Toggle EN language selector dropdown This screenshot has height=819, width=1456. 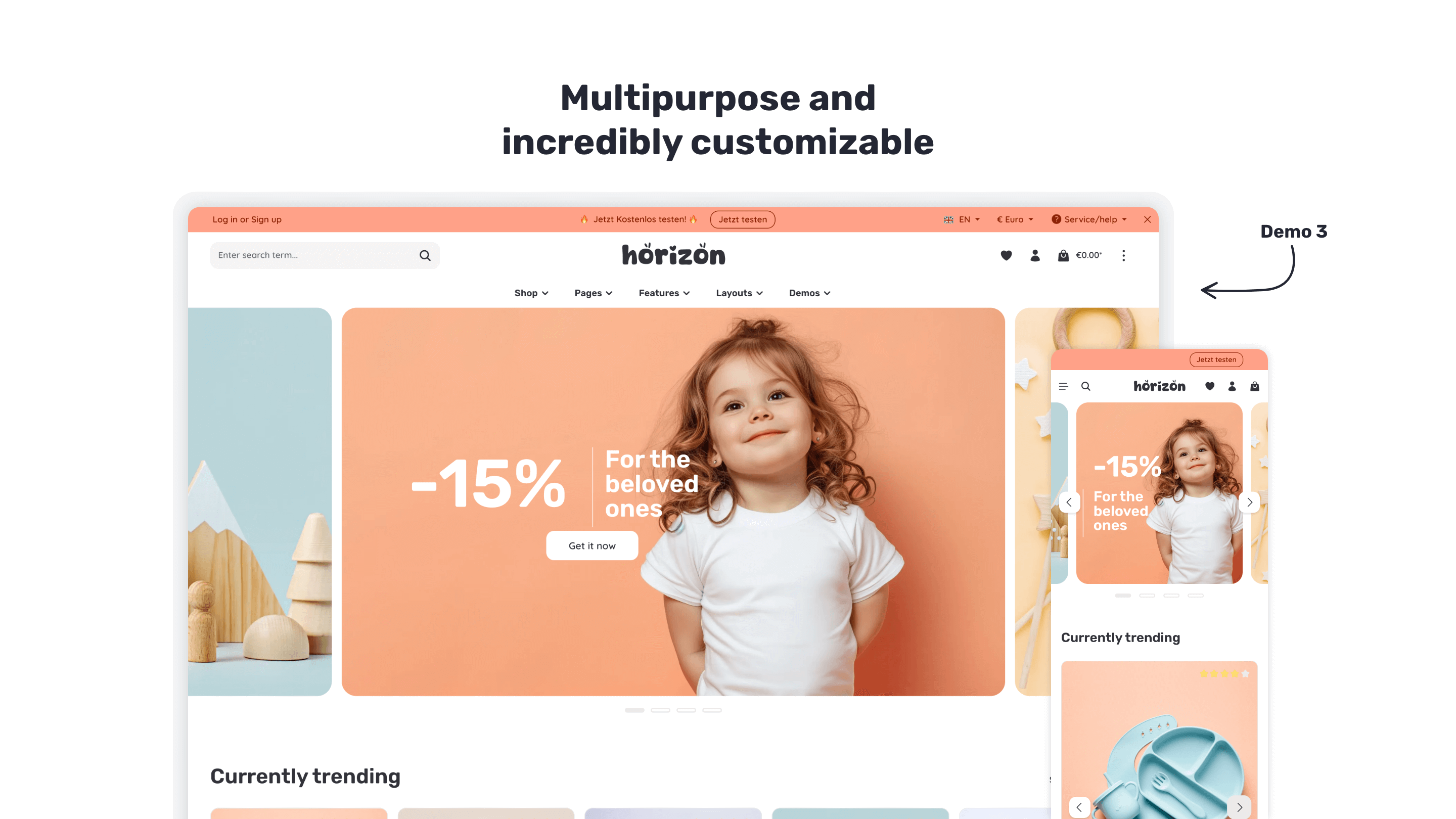[x=963, y=219]
